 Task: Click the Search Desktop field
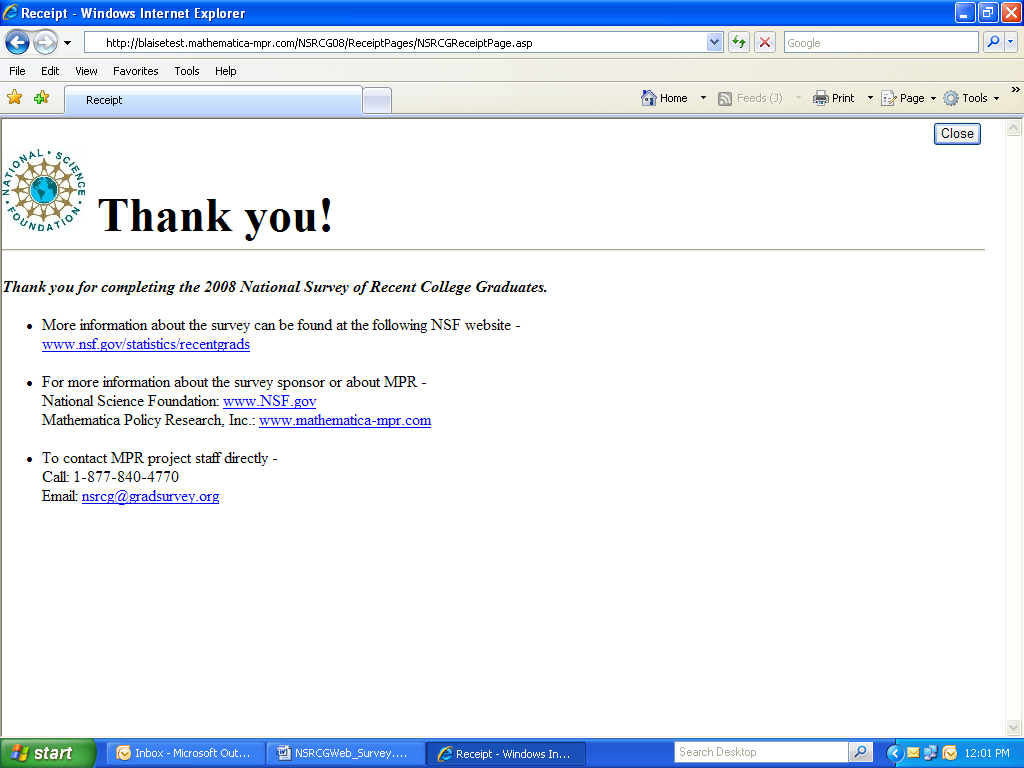(761, 752)
